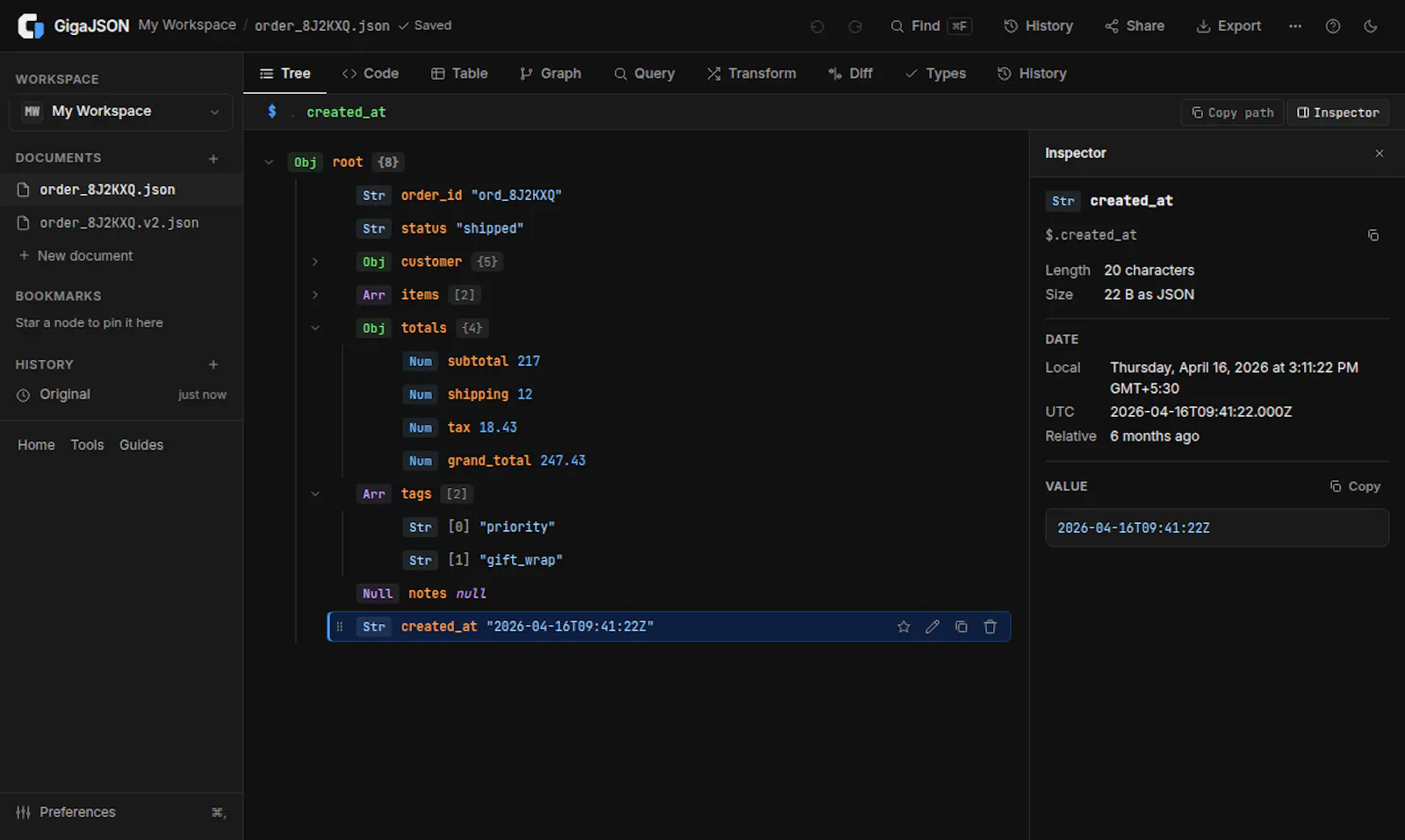
Task: Click the Copy path button
Action: (1233, 112)
